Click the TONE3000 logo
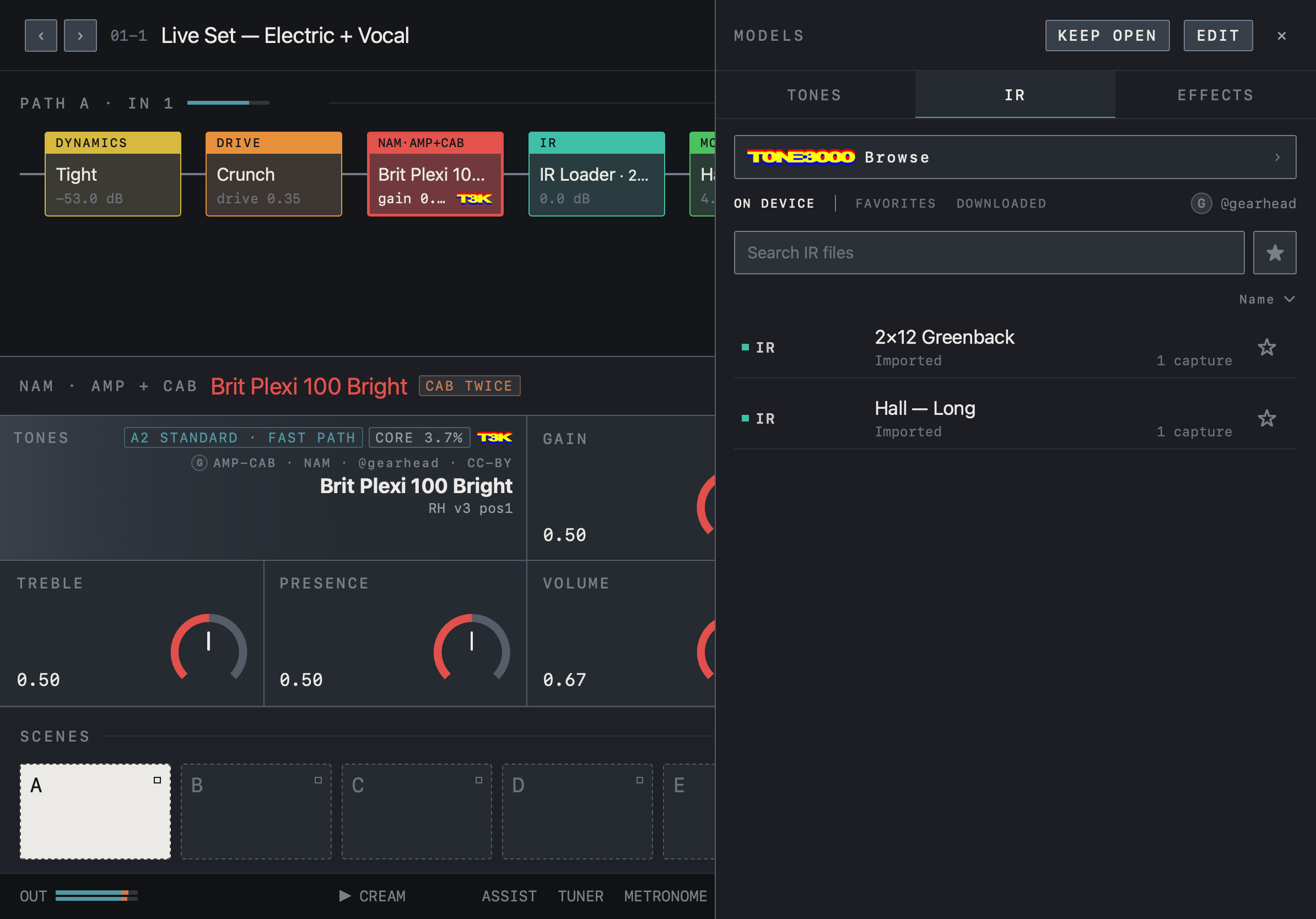Viewport: 1316px width, 919px height. [x=801, y=157]
